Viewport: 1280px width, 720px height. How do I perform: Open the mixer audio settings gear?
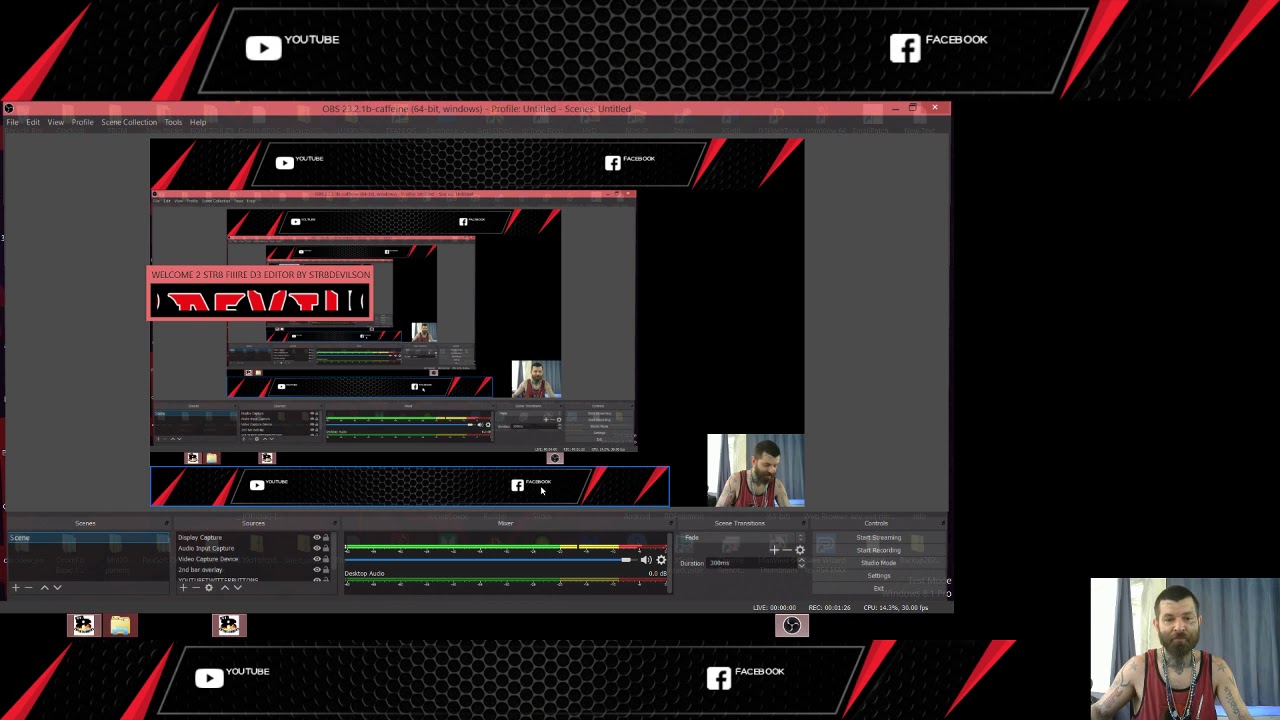[x=661, y=560]
